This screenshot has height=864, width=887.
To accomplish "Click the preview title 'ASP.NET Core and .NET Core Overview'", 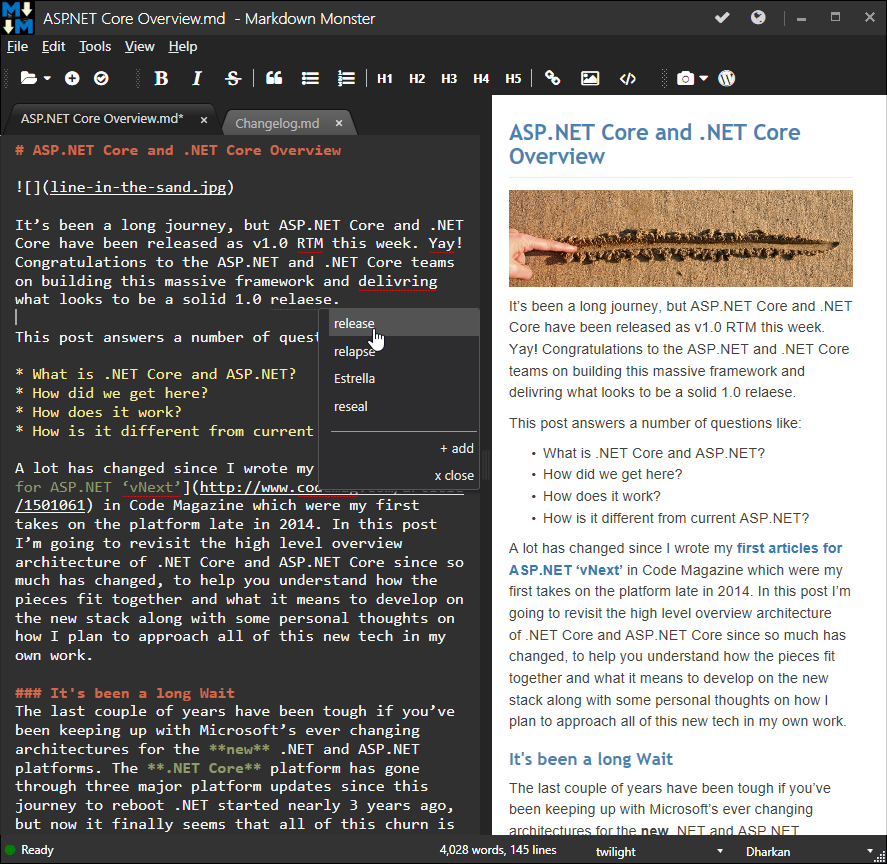I will click(655, 144).
